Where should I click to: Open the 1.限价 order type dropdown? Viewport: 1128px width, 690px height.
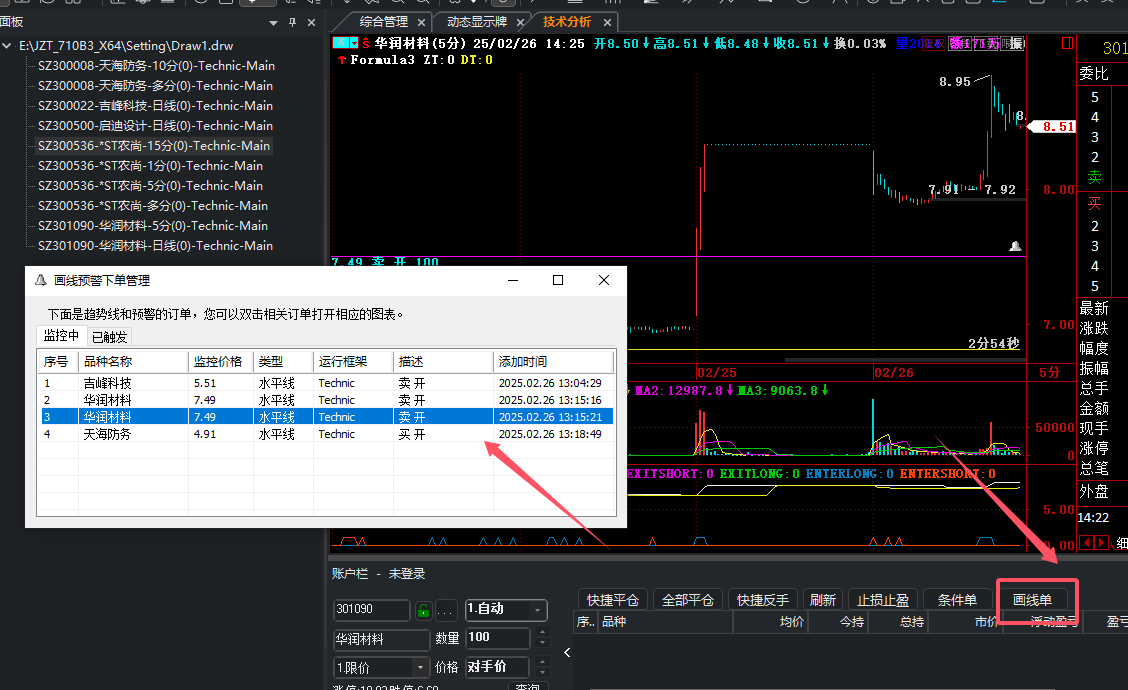(x=382, y=668)
